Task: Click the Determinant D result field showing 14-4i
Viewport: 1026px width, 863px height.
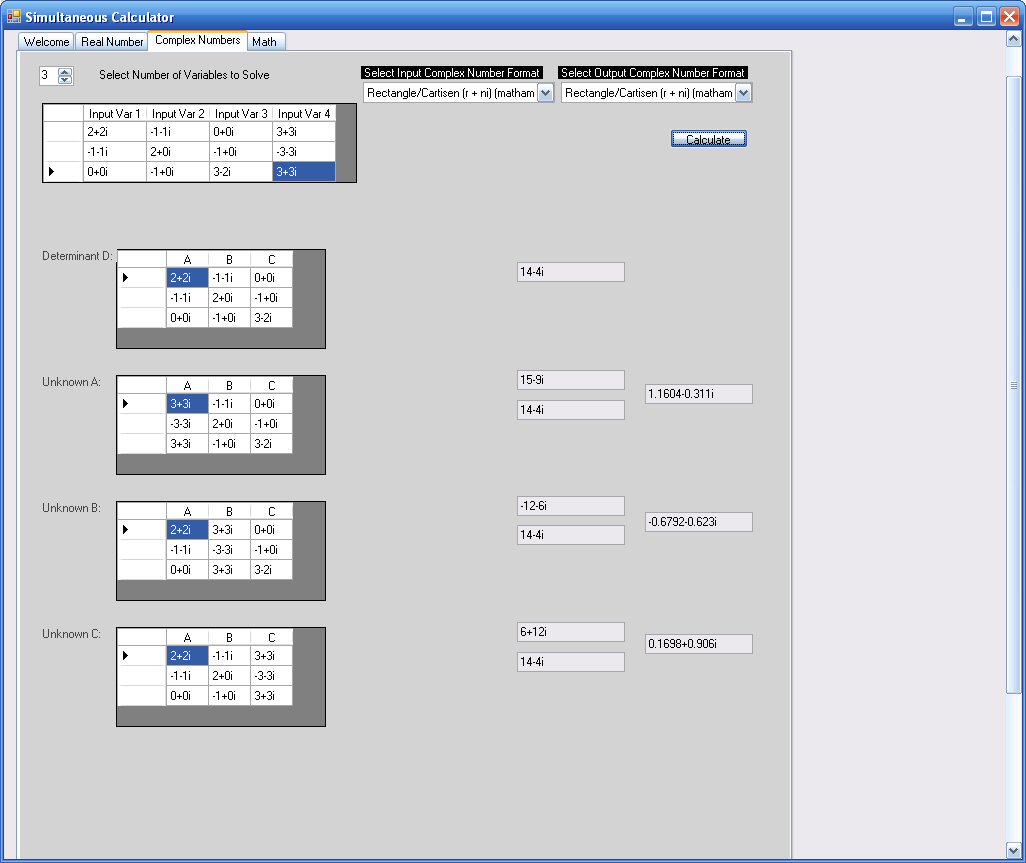Action: 570,272
